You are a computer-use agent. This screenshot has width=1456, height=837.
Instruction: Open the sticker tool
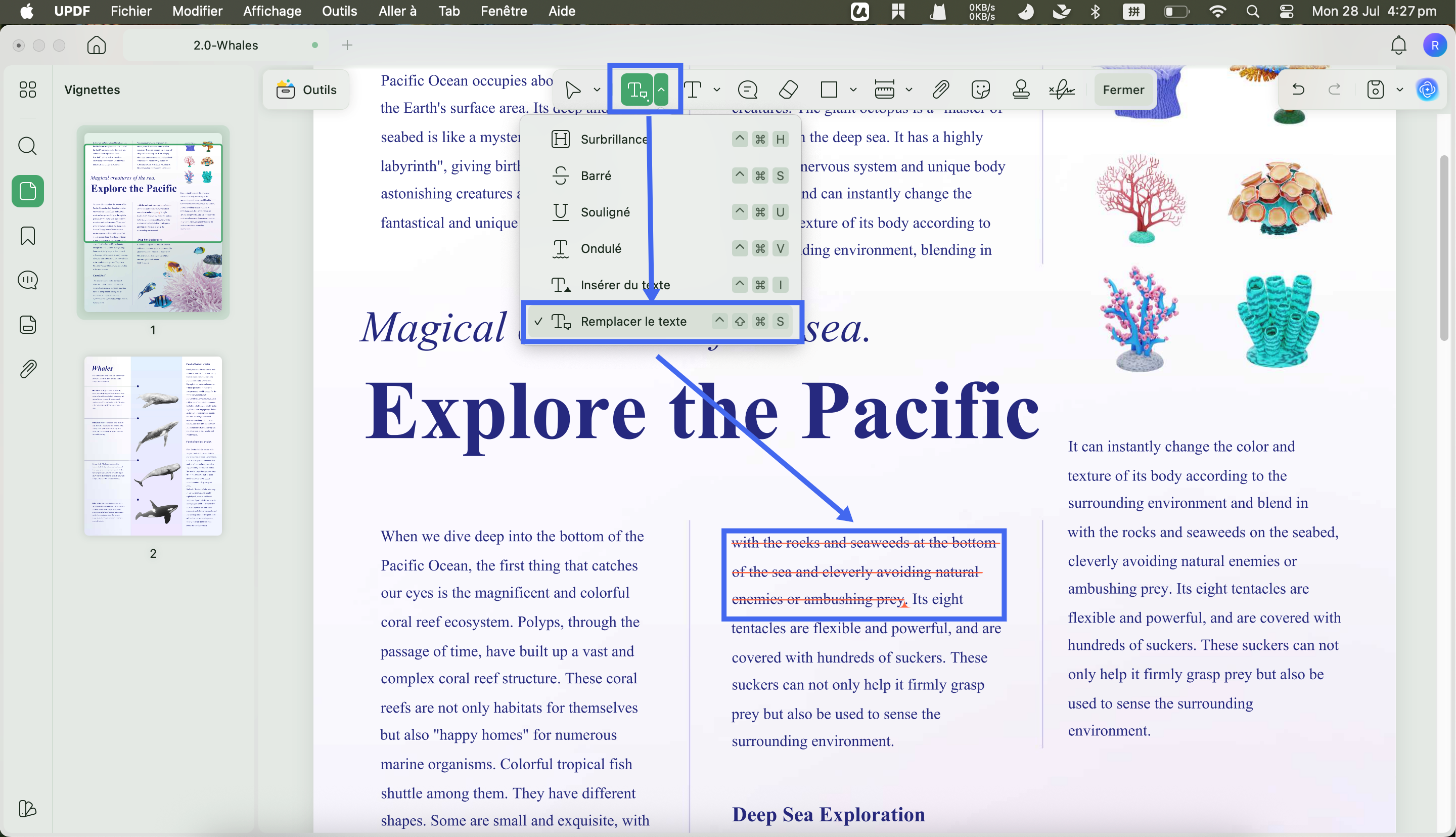[x=981, y=90]
